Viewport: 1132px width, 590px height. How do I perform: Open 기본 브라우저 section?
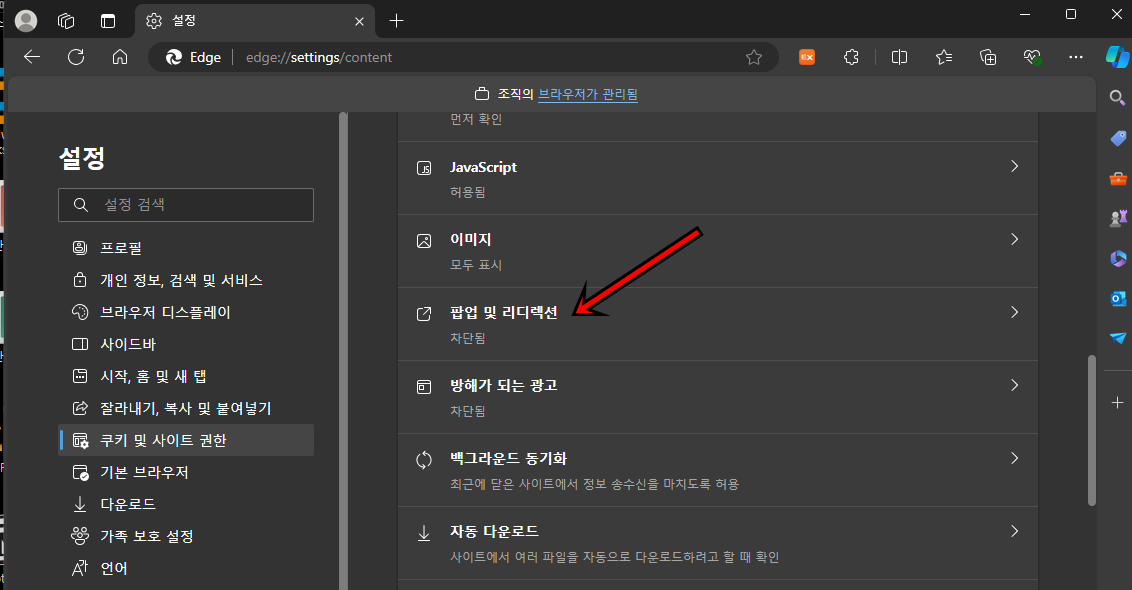click(x=186, y=472)
